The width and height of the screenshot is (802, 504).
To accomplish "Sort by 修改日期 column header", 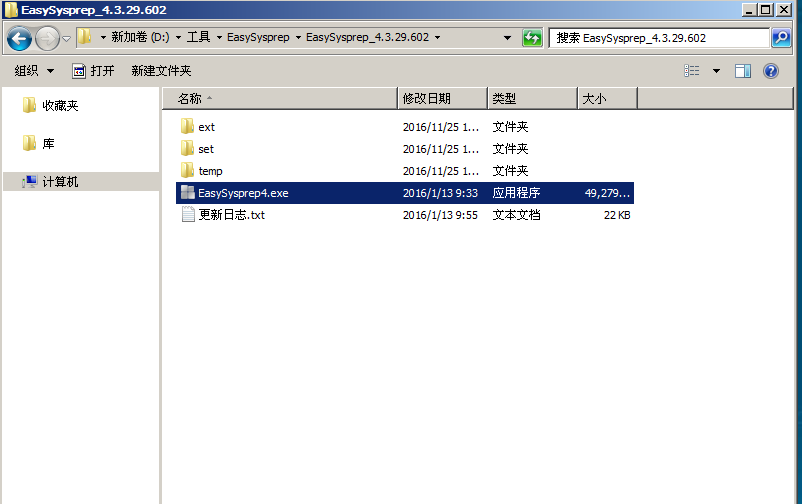I will pyautogui.click(x=442, y=98).
